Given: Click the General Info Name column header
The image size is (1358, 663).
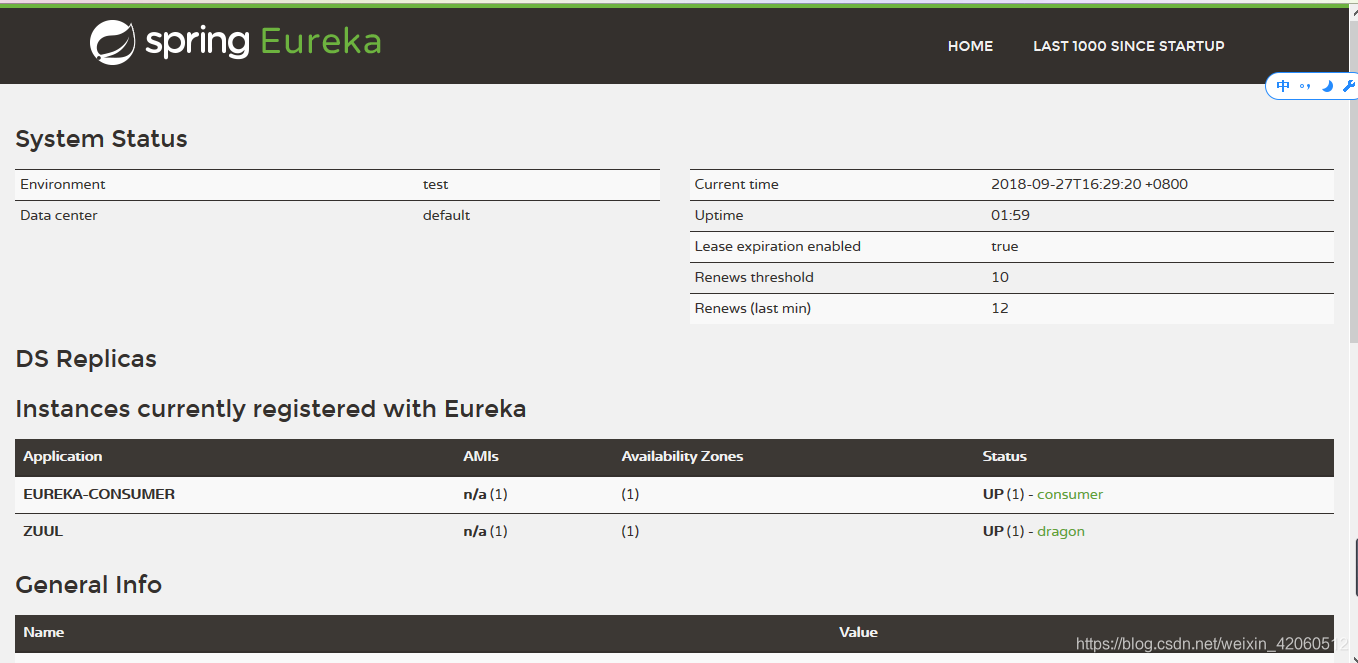Looking at the screenshot, I should tap(44, 632).
